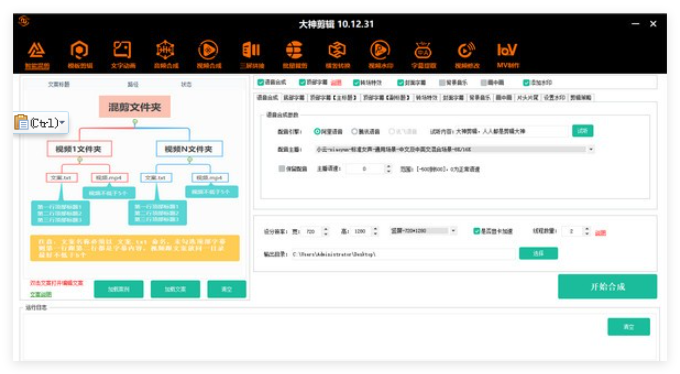This screenshot has height=374, width=680.
Task: Switch to the 设置水印 watermark tab
Action: click(x=554, y=98)
